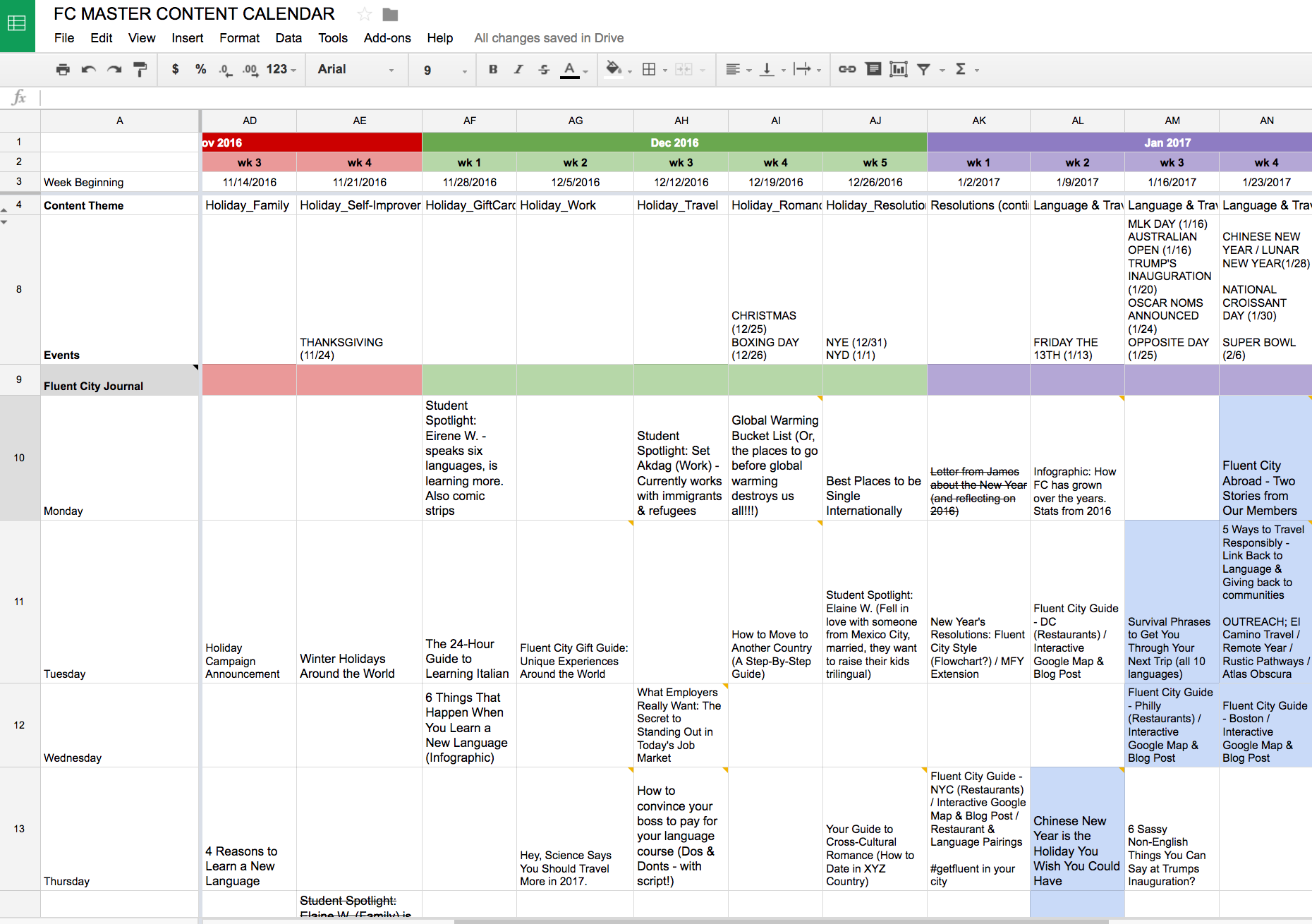Select the 'Holiday_Travel' theme cell
The image size is (1312, 924).
[x=681, y=205]
